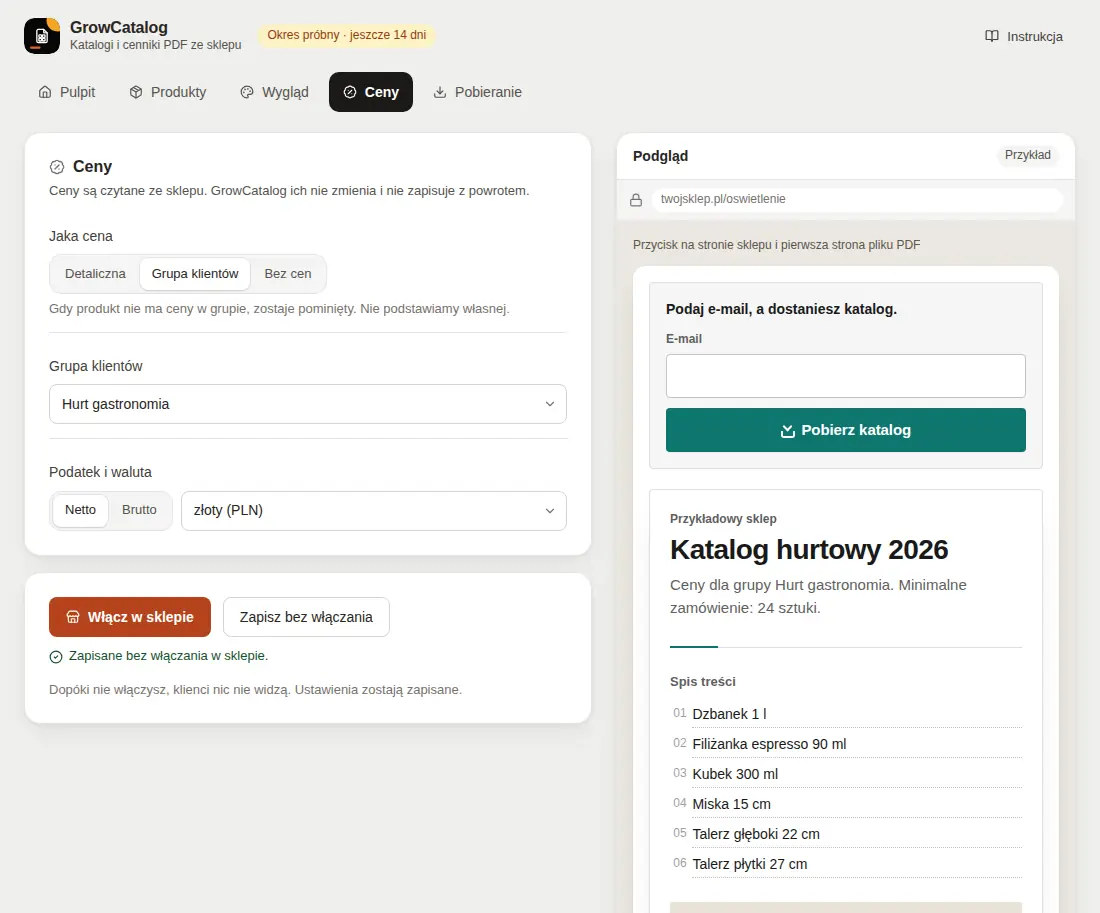Click the trial period badge 'jeszcze 14 dni'
Image resolution: width=1100 pixels, height=913 pixels.
pos(347,35)
